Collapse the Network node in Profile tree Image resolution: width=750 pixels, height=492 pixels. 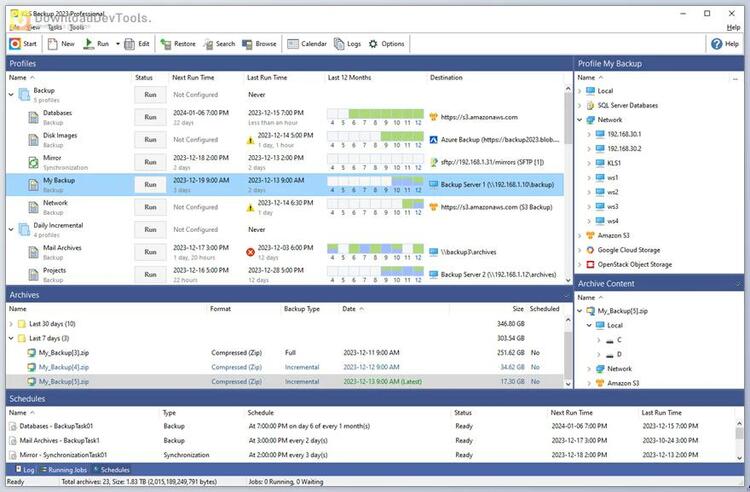pos(580,120)
